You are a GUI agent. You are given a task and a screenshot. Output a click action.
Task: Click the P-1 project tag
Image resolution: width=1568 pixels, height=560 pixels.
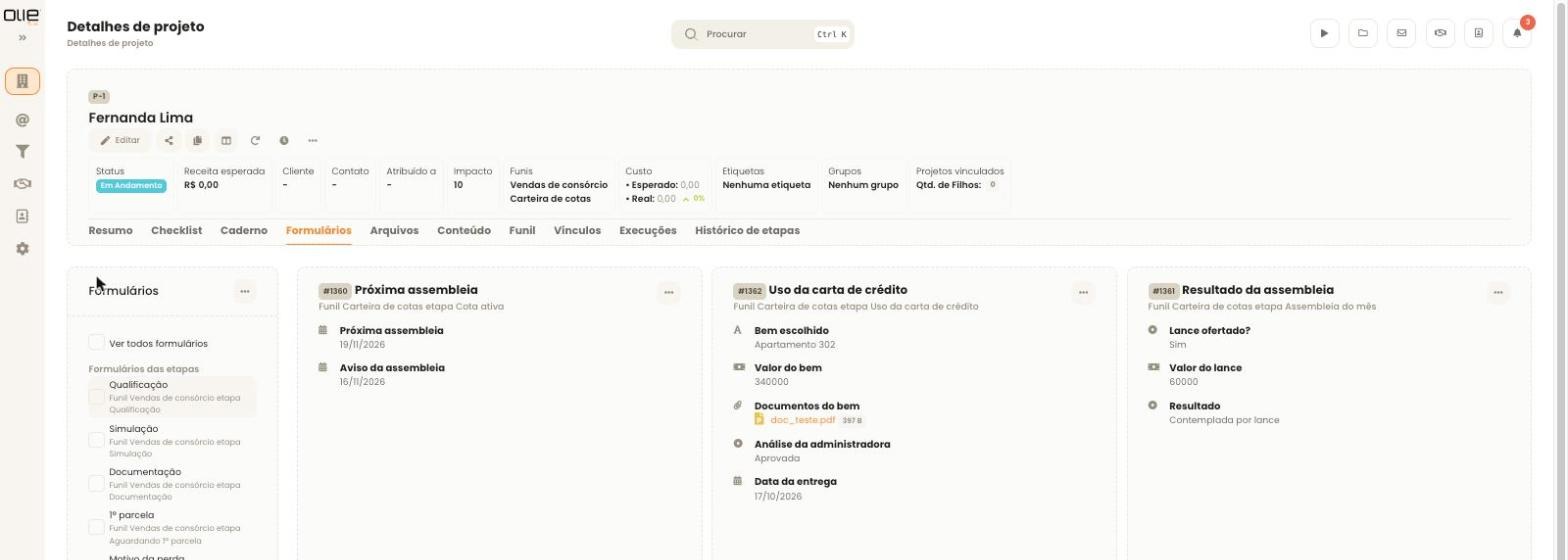click(99, 97)
